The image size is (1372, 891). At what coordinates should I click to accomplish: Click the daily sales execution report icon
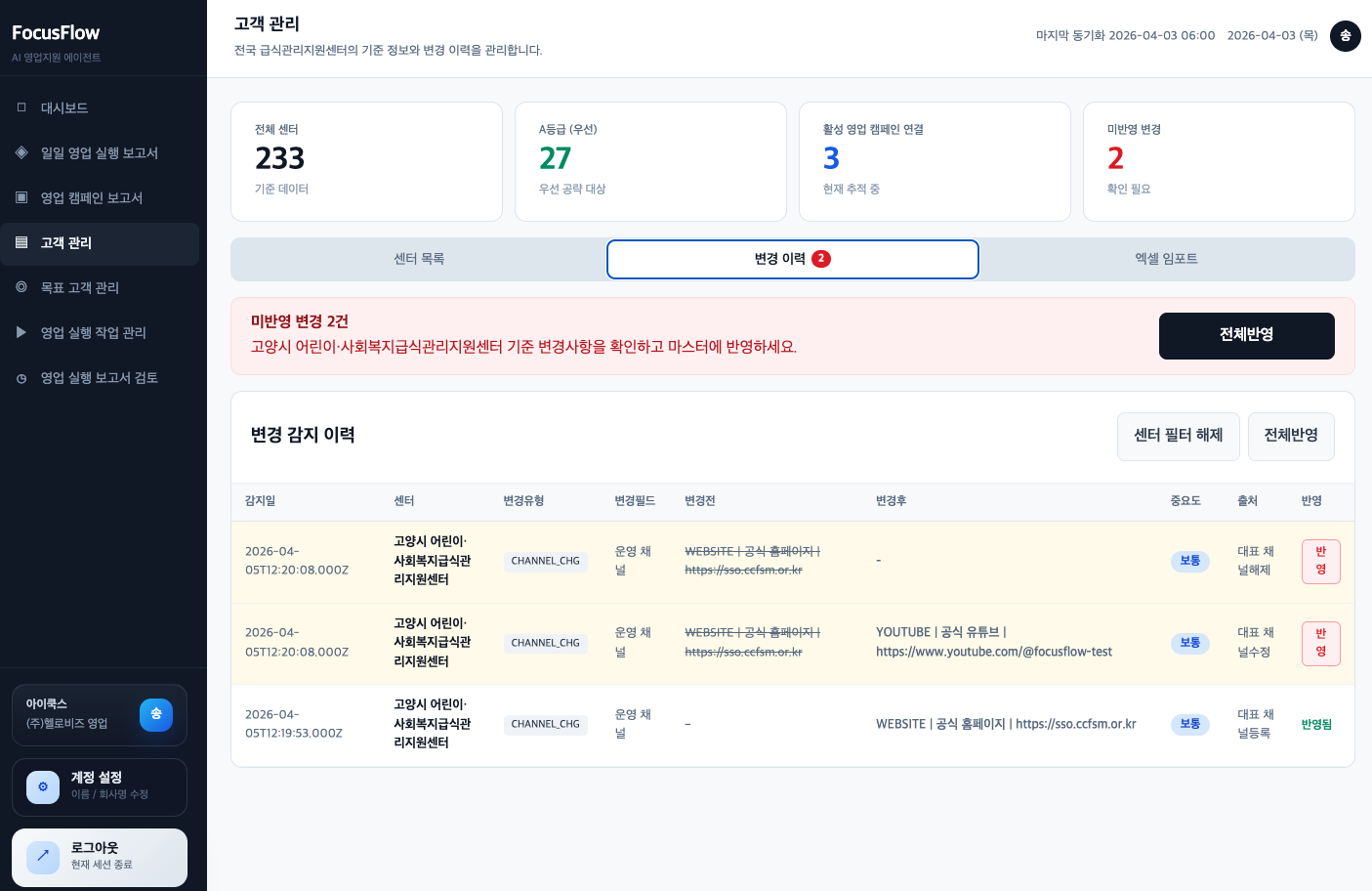click(x=21, y=152)
